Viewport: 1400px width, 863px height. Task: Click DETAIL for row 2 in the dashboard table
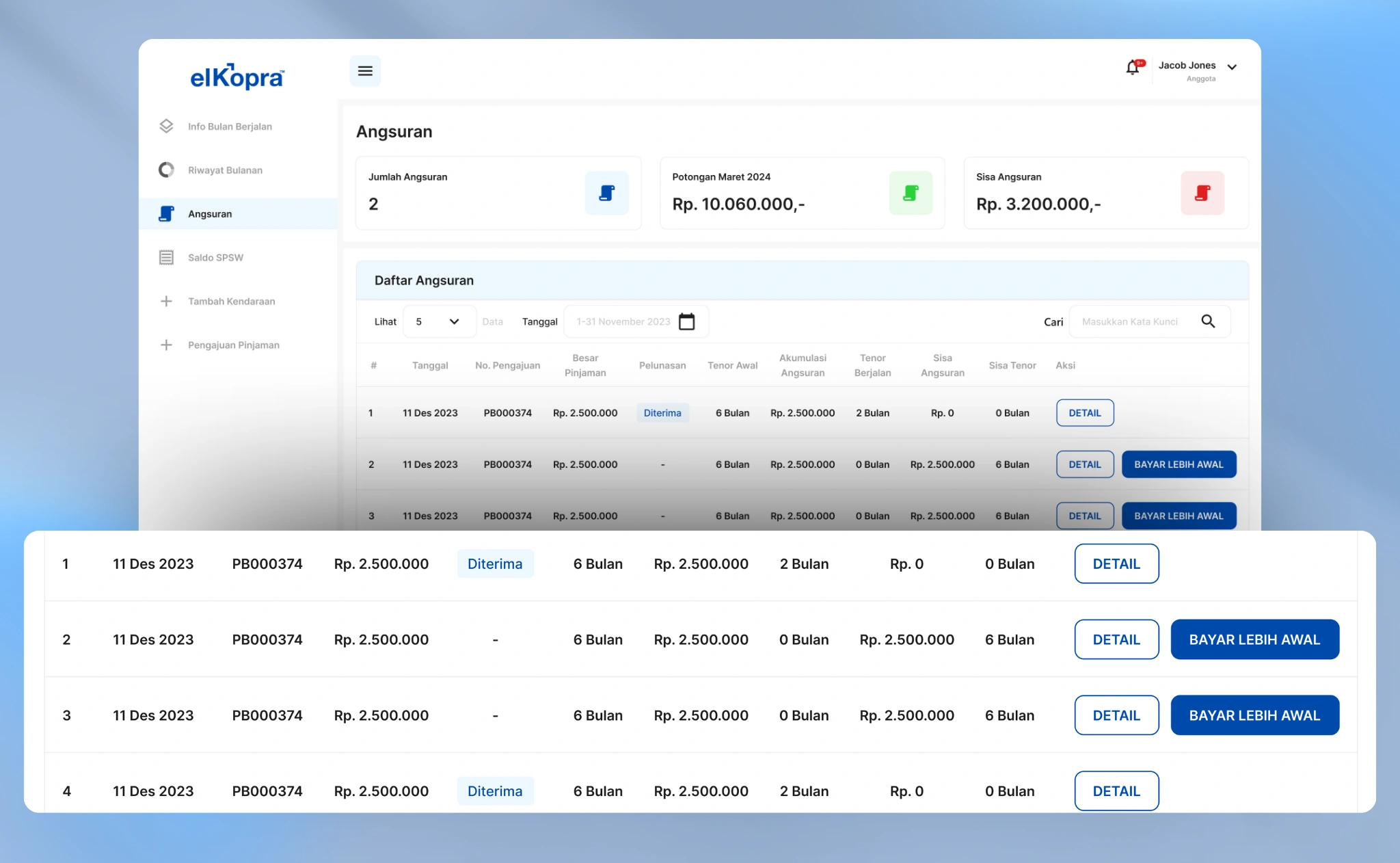(1085, 464)
